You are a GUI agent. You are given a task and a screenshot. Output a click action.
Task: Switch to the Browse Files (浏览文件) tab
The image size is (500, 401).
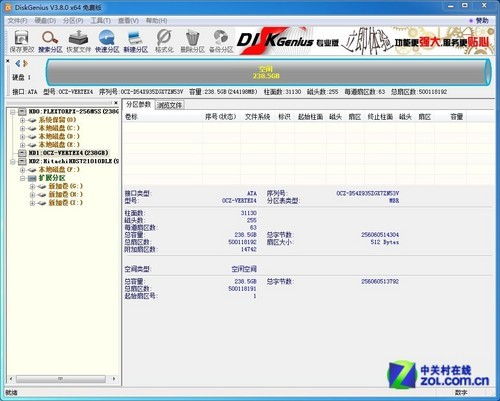[170, 105]
